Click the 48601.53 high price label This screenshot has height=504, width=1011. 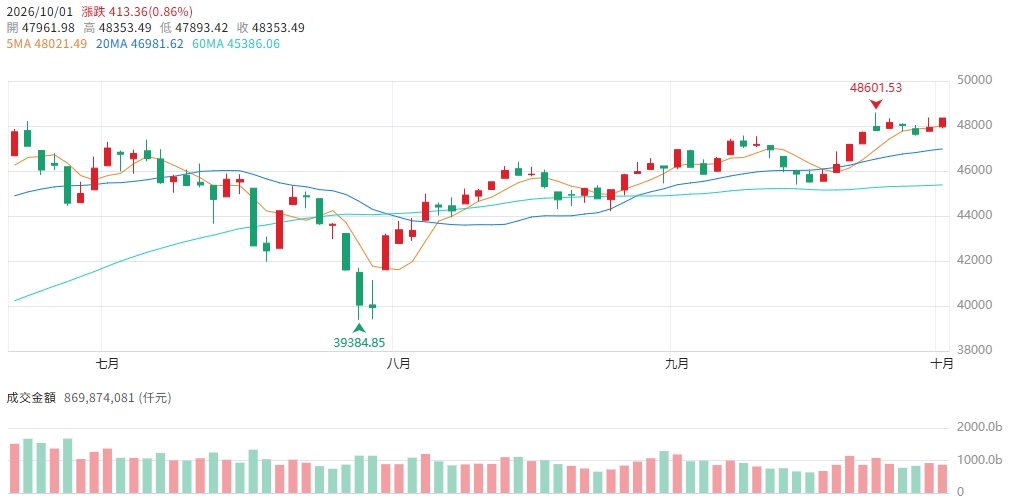[x=876, y=88]
